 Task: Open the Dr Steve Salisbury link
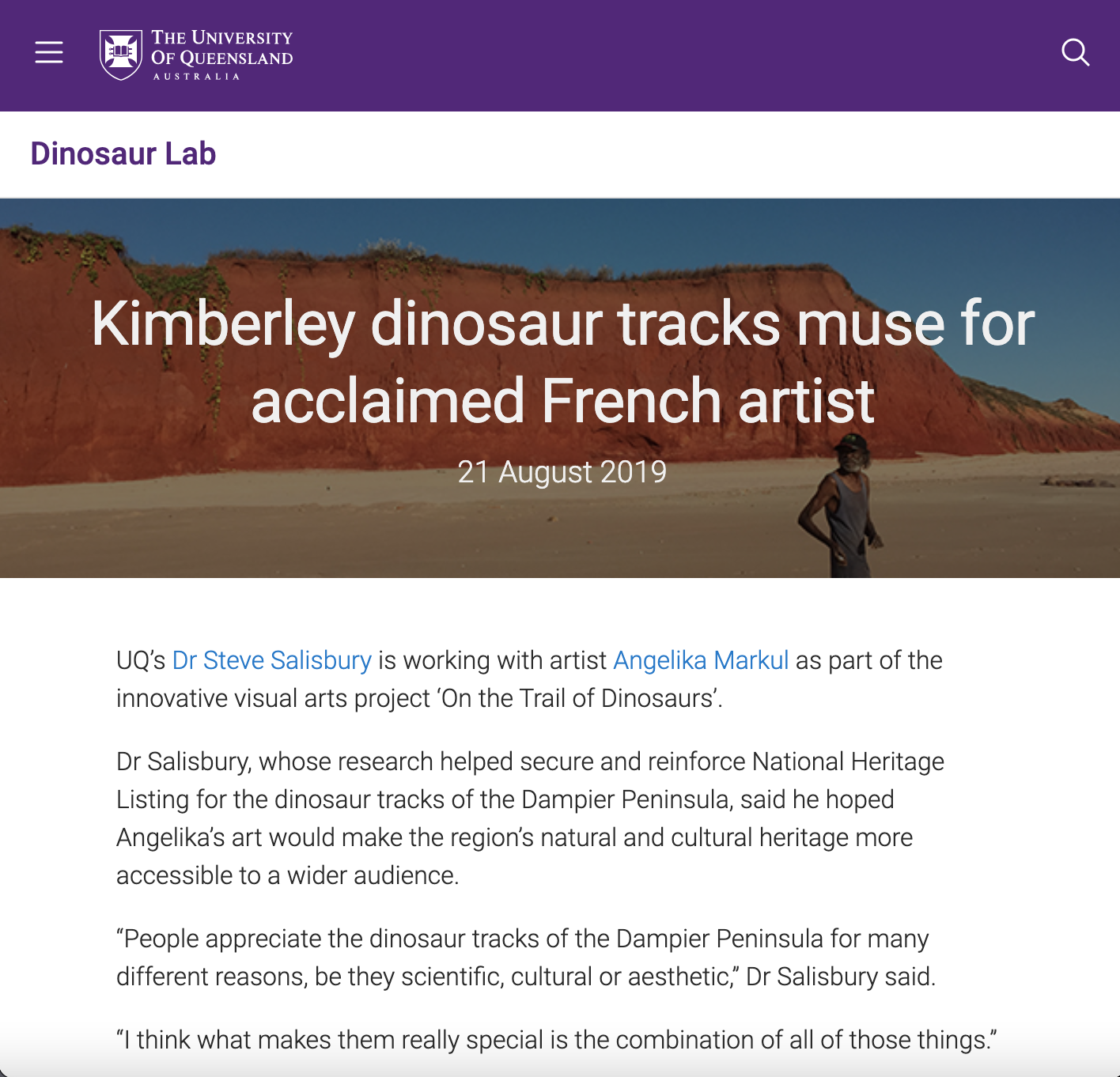pyautogui.click(x=271, y=660)
